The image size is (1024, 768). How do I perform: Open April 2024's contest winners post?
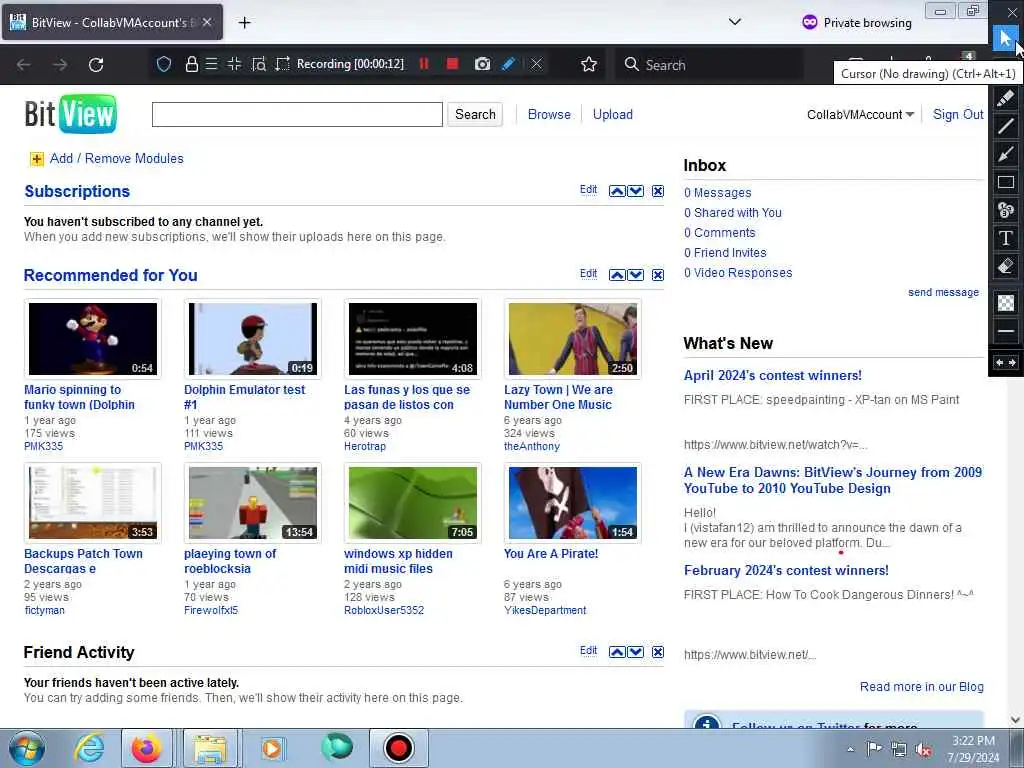773,376
